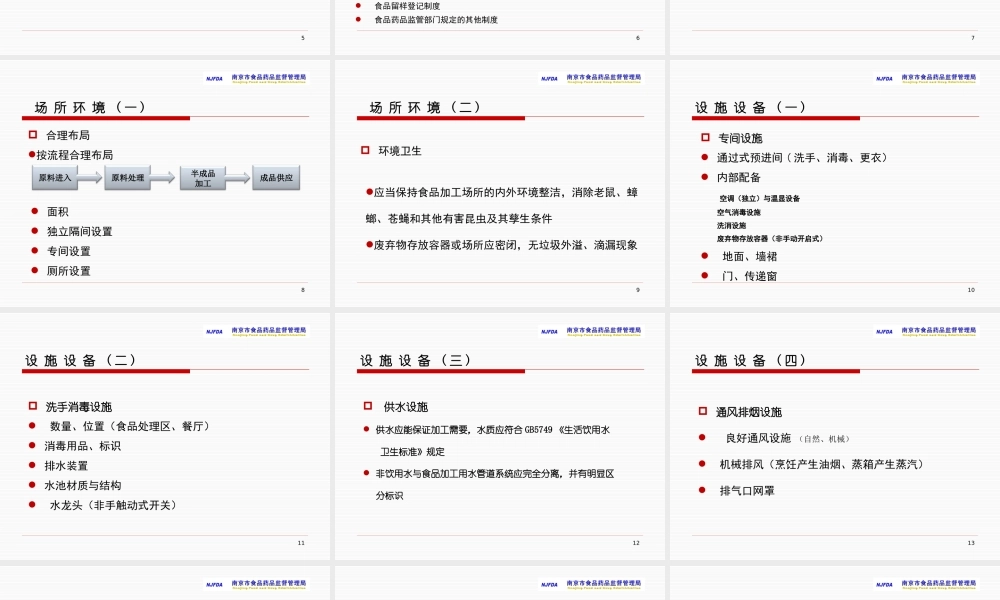
Task: Click the bullet starting 非饮用水与食品加工用水
Action: pyautogui.click(x=495, y=485)
